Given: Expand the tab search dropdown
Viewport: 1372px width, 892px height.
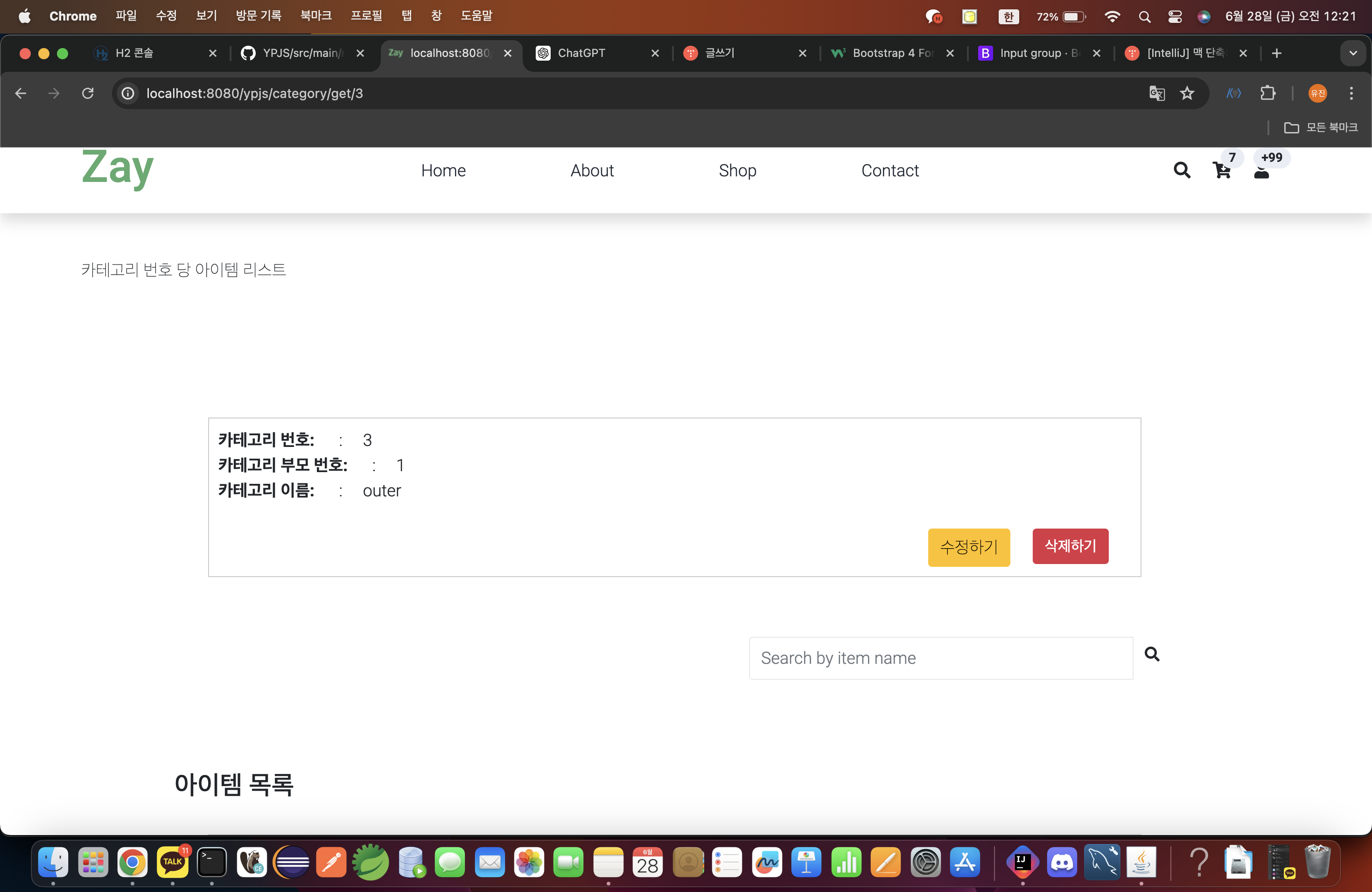Looking at the screenshot, I should click(1352, 53).
